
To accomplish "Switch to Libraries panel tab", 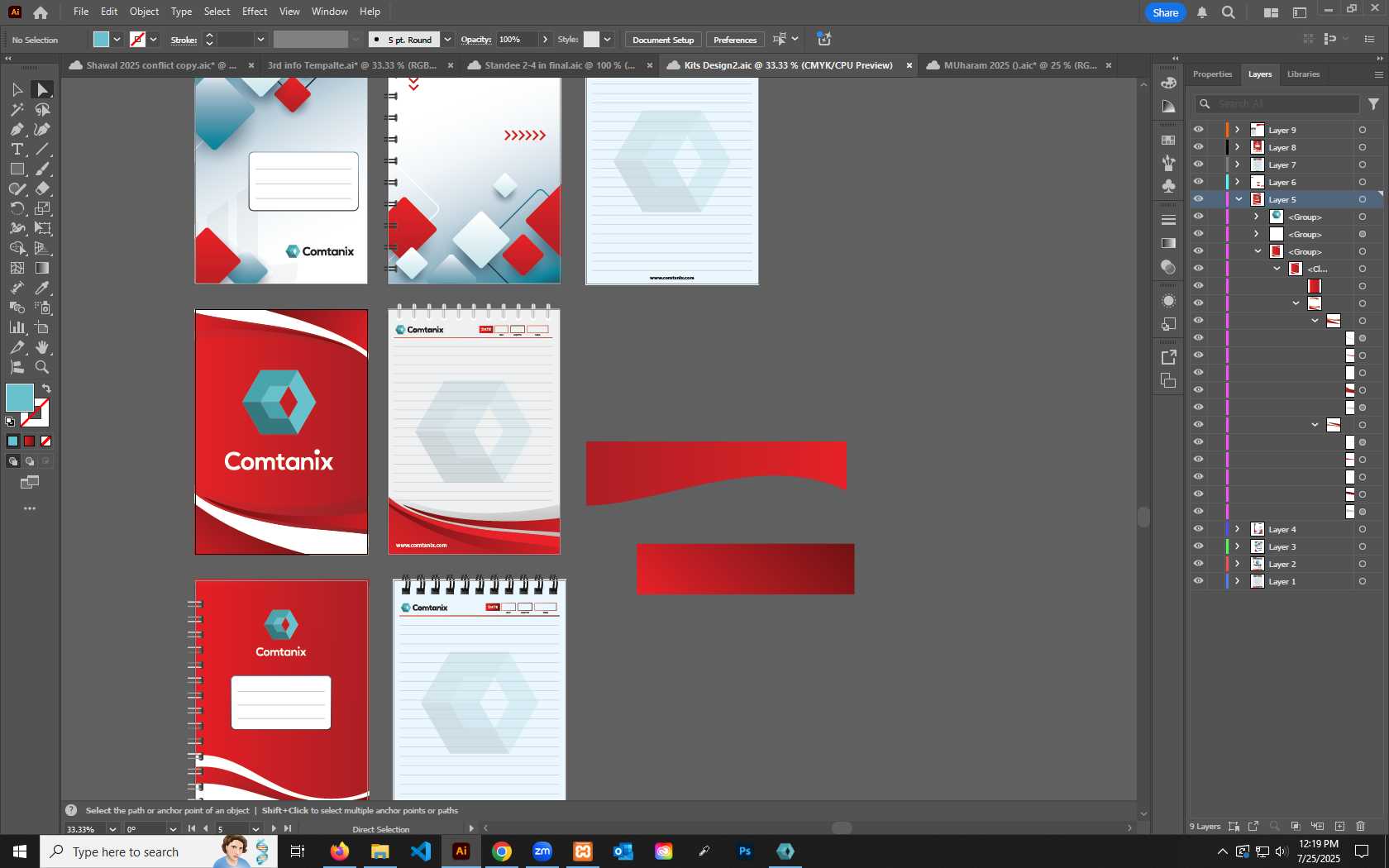I will coord(1303,74).
